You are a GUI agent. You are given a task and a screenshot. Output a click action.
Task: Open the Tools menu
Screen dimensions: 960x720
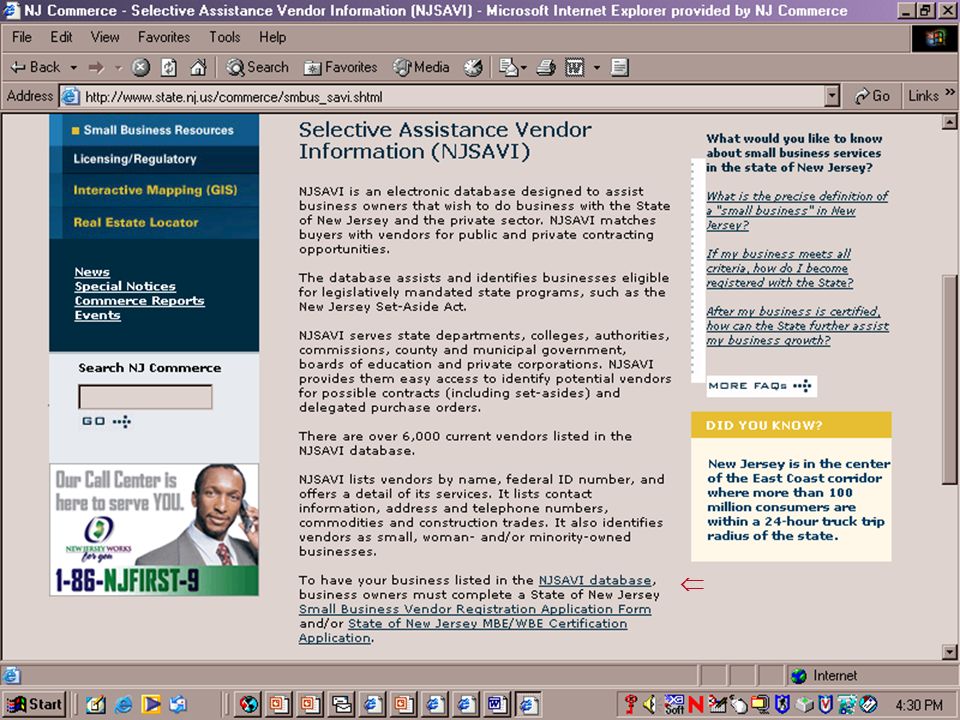[x=225, y=37]
